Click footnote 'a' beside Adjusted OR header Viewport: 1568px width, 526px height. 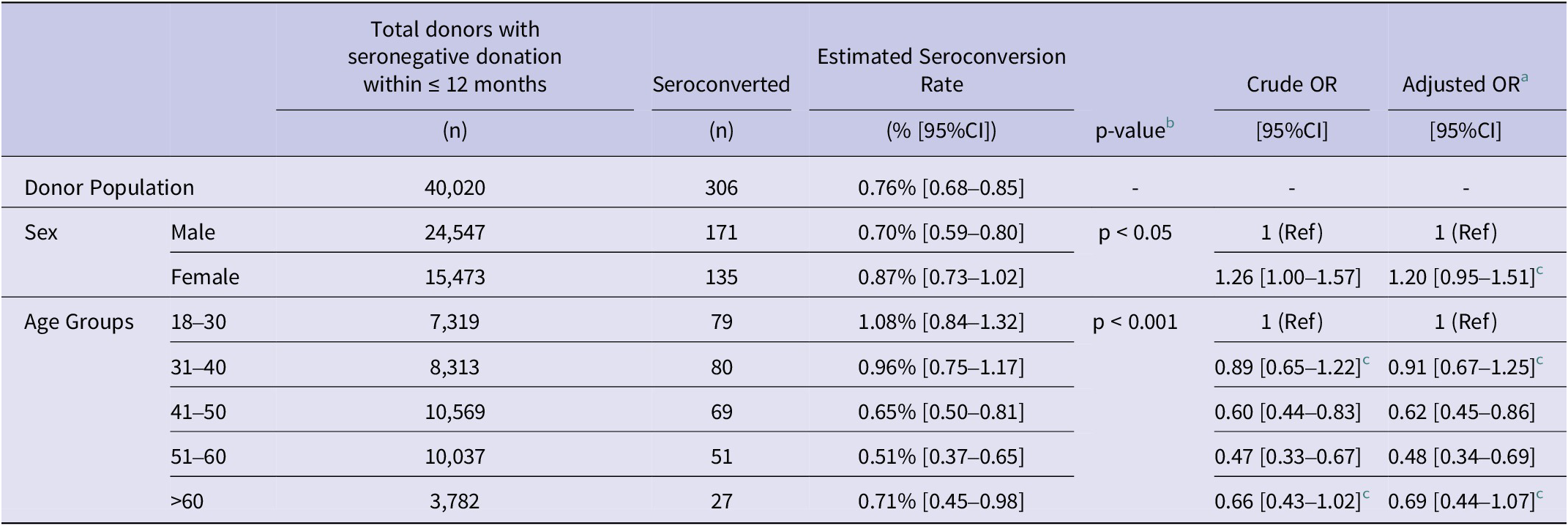point(1524,78)
